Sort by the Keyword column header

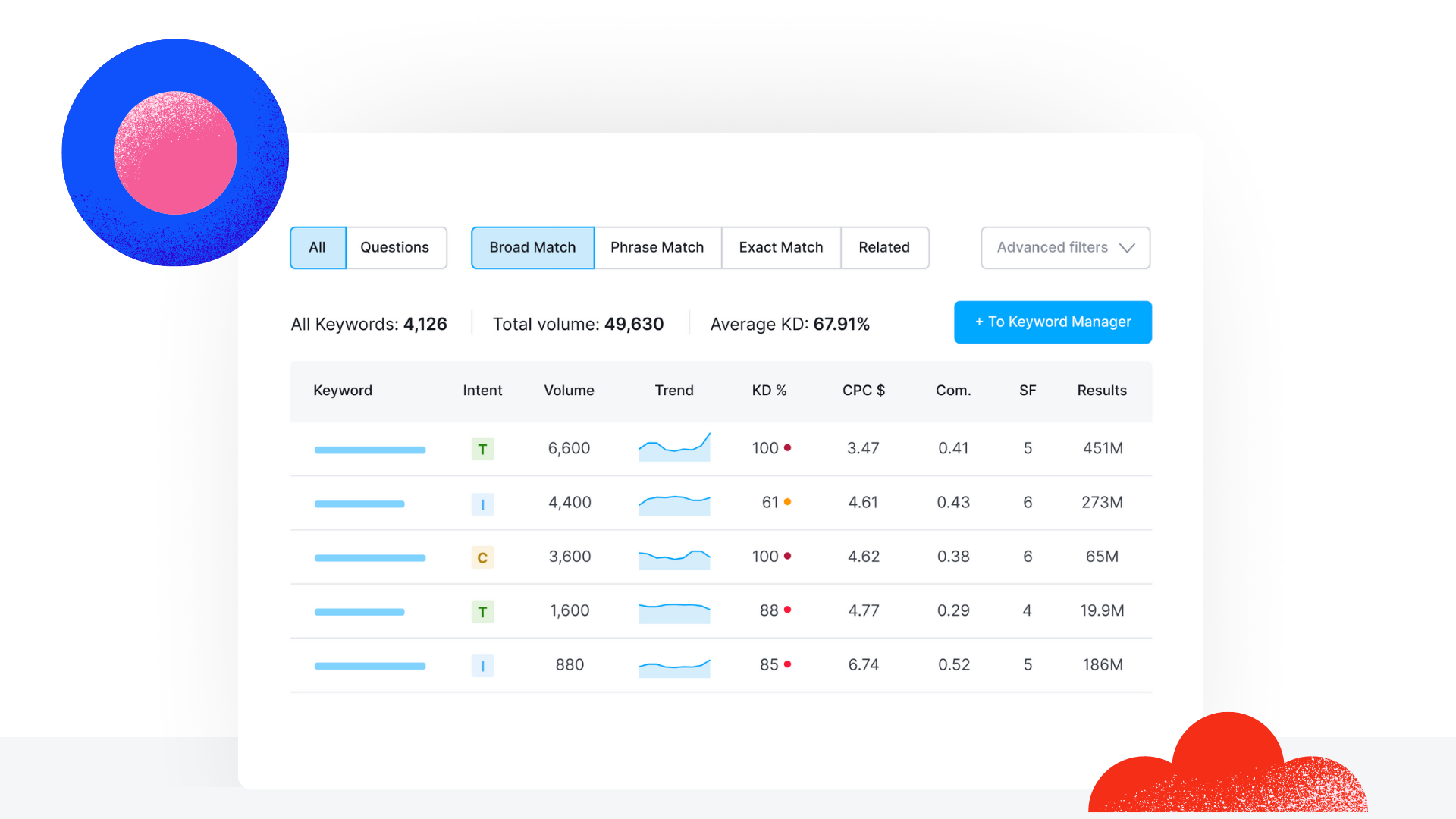click(343, 391)
